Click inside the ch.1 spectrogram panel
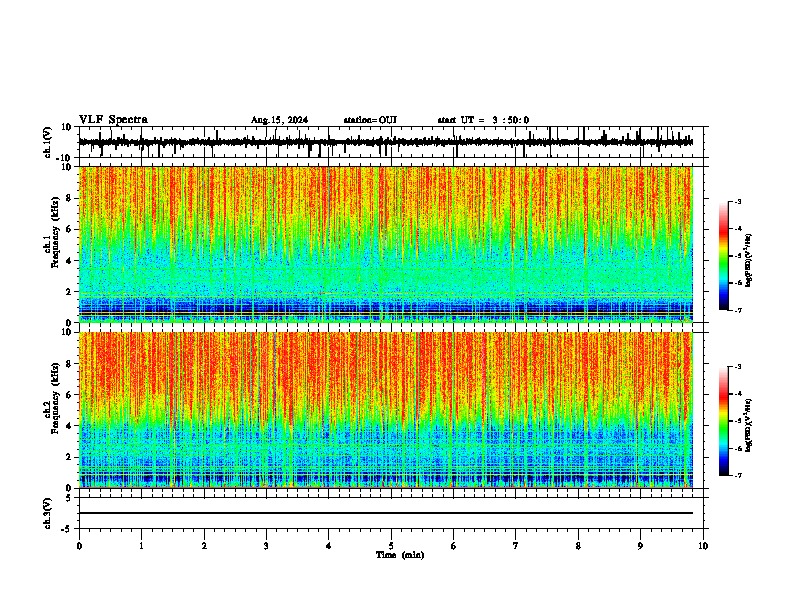Image resolution: width=792 pixels, height=612 pixels. coord(385,244)
